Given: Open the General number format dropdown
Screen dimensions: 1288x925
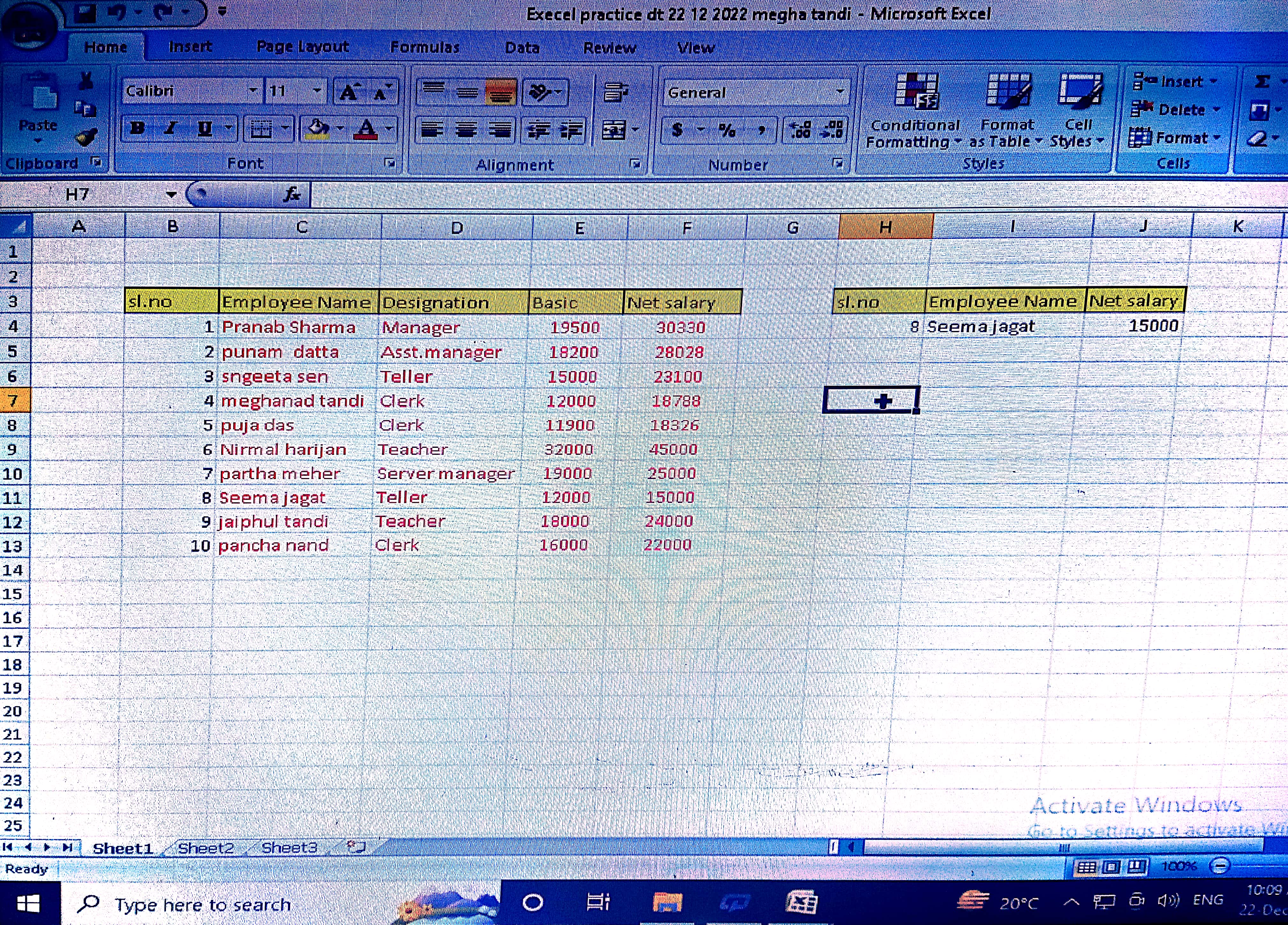Looking at the screenshot, I should tap(839, 92).
